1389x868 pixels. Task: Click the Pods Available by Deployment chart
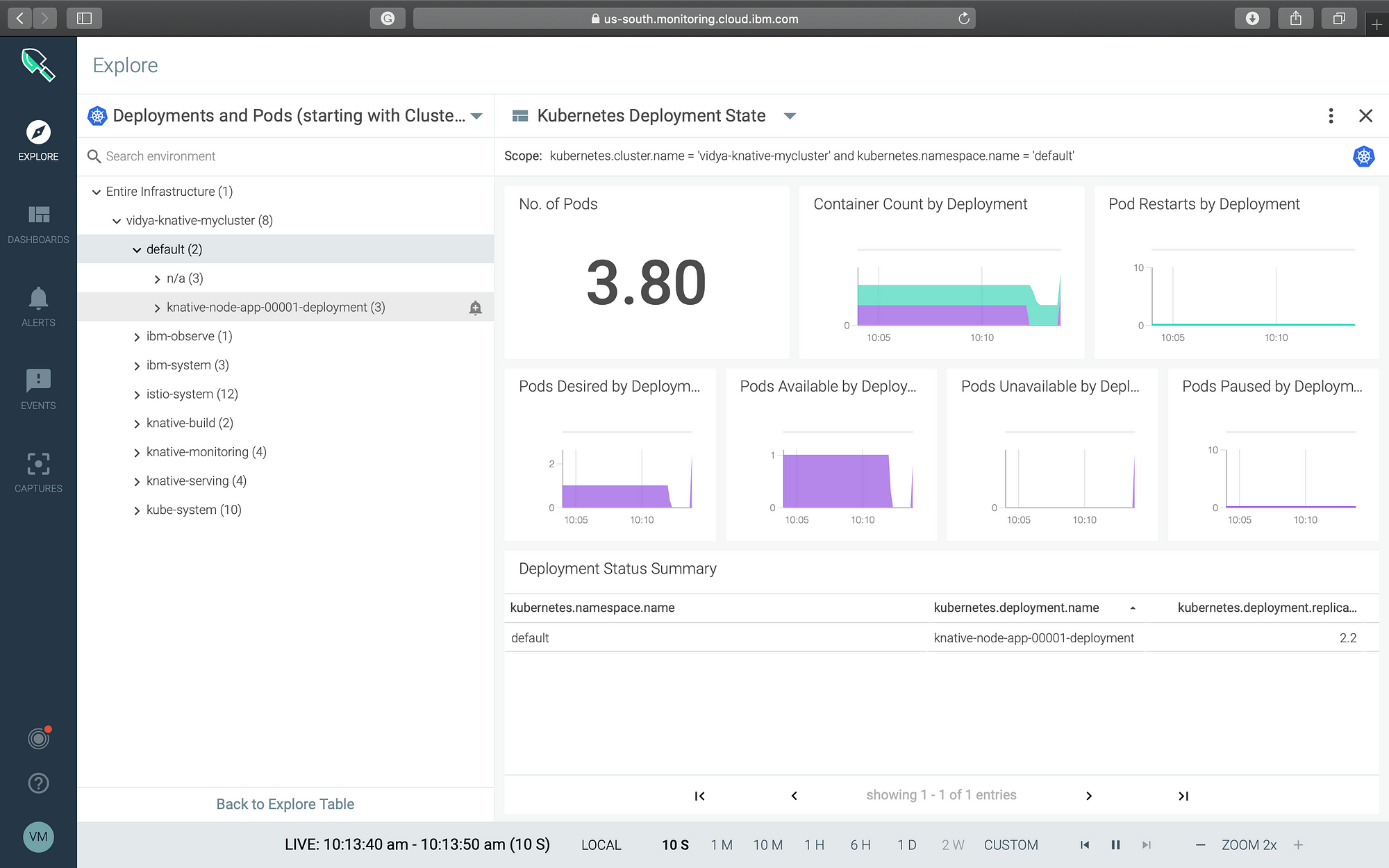[x=831, y=454]
